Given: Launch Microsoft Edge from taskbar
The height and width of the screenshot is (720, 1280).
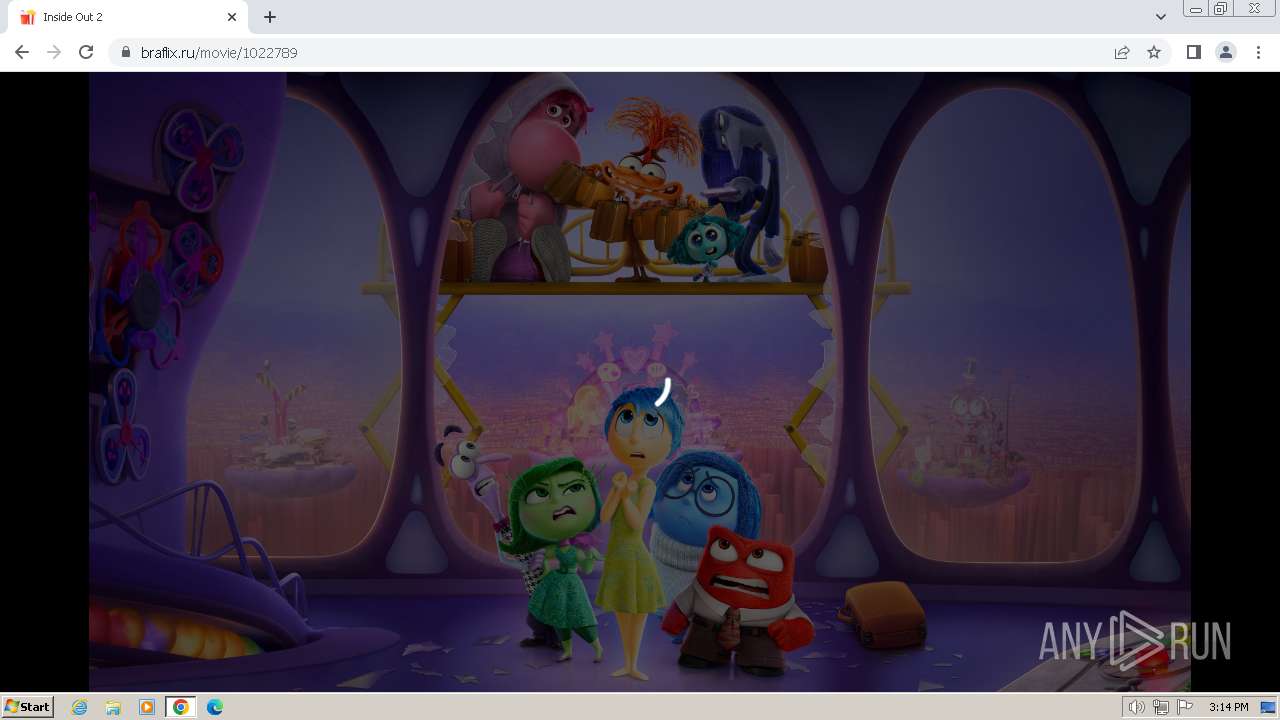Looking at the screenshot, I should [215, 707].
